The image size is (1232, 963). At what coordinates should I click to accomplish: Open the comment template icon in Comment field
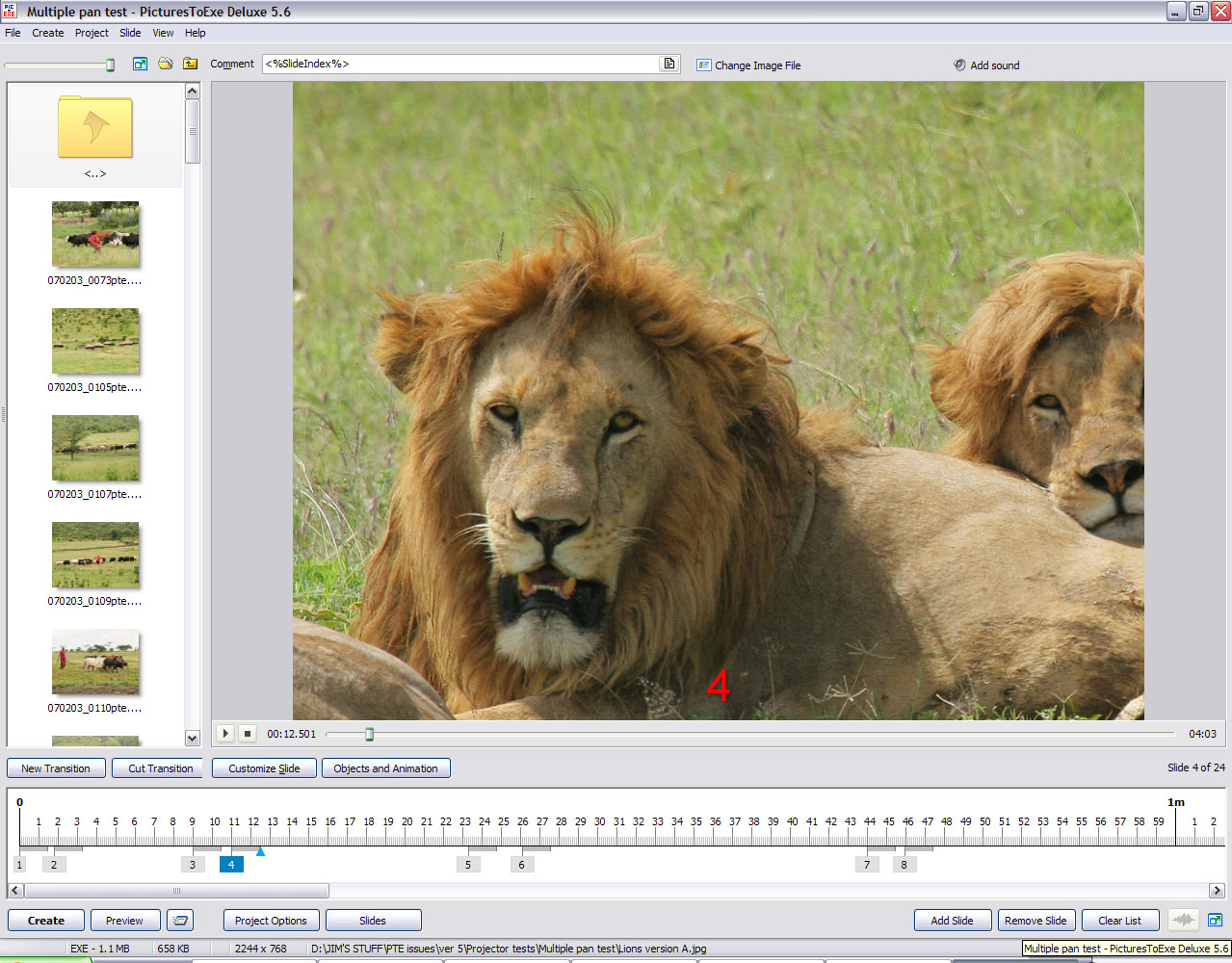click(x=668, y=65)
